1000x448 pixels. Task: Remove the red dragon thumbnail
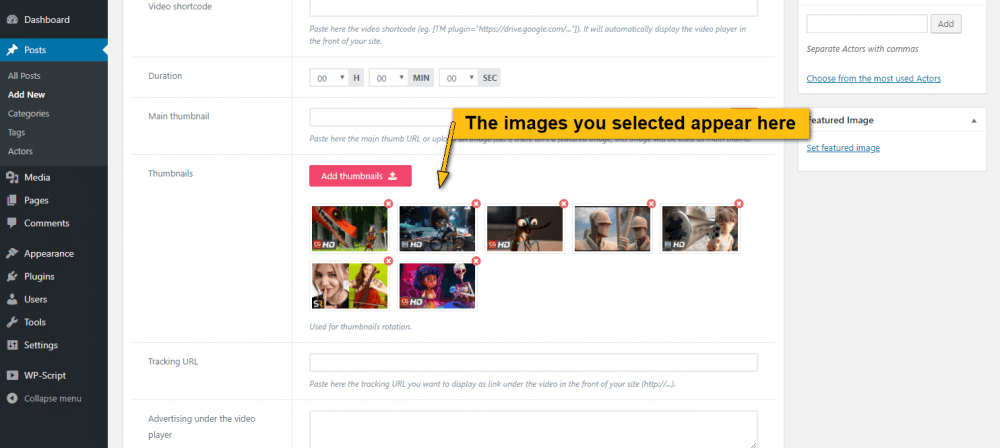(388, 204)
